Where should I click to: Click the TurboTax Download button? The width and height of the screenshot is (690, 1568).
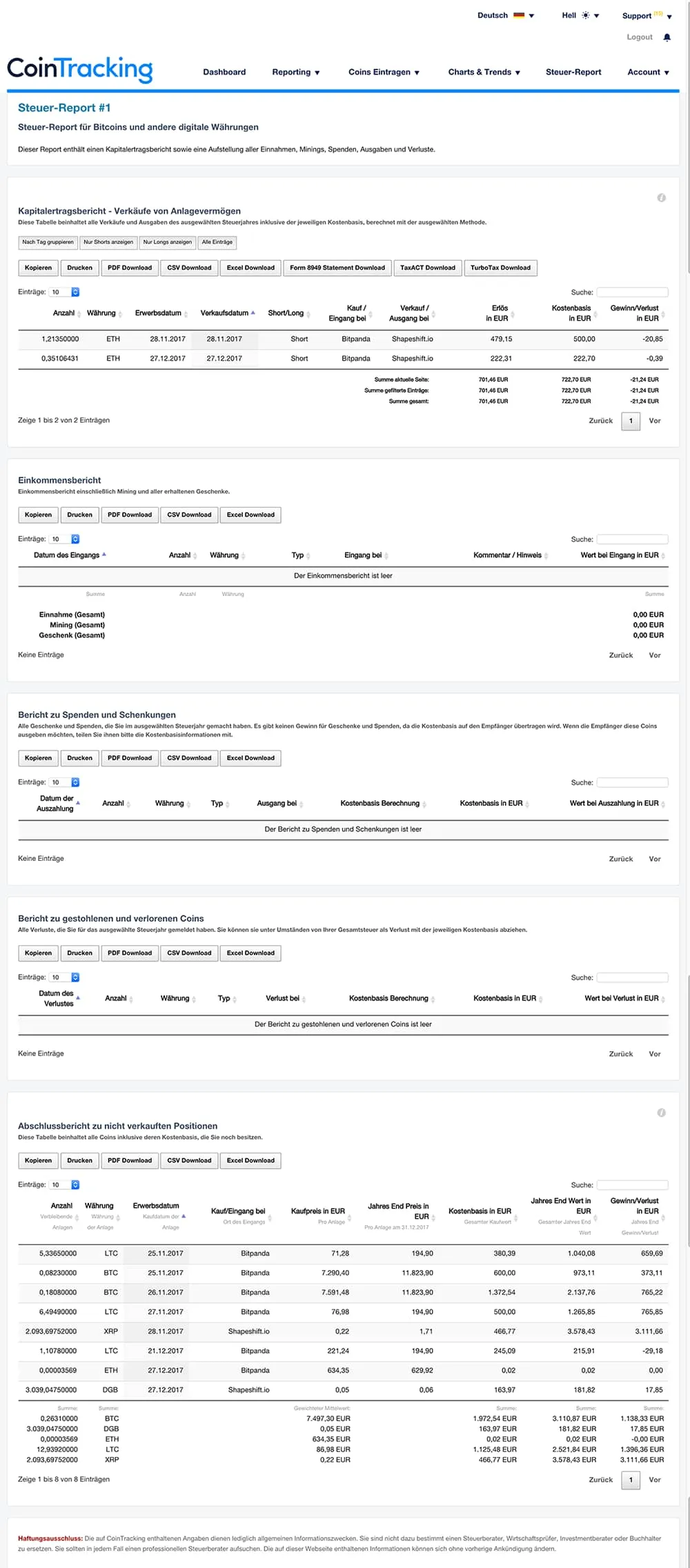pos(500,268)
